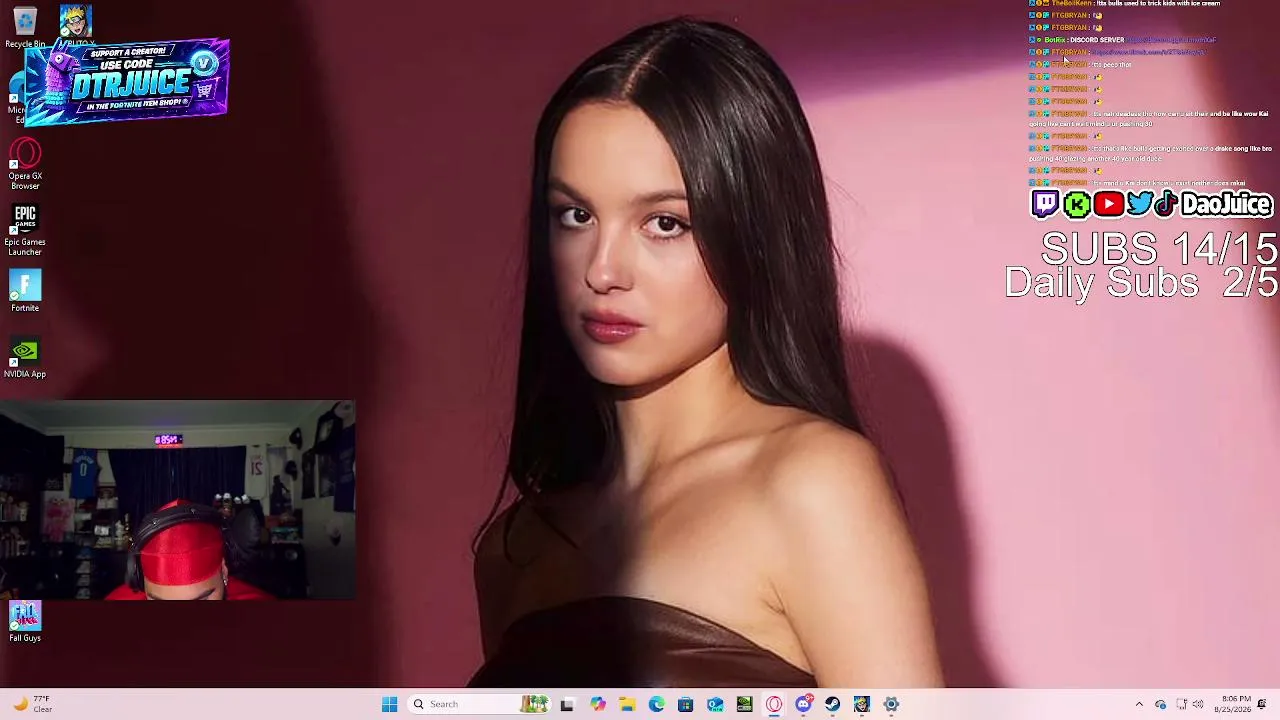
Task: Launch Opera GX Browser from desktop
Action: point(25,165)
